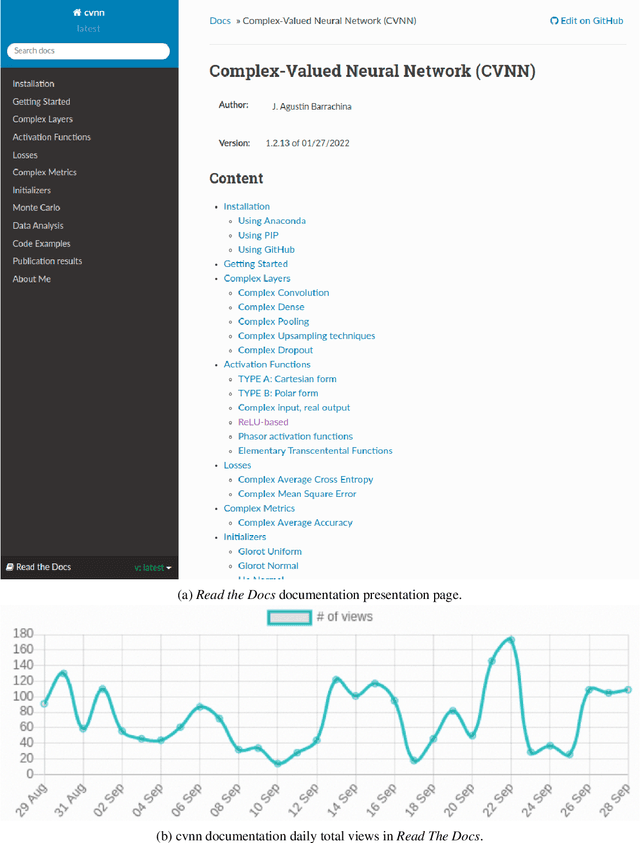
Task: Open Publication results in the sidebar
Action: (47, 261)
